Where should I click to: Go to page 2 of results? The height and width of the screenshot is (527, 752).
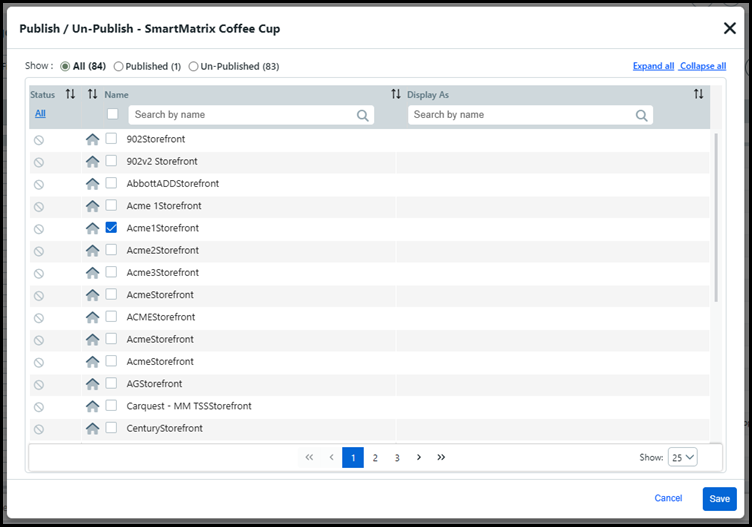click(375, 457)
